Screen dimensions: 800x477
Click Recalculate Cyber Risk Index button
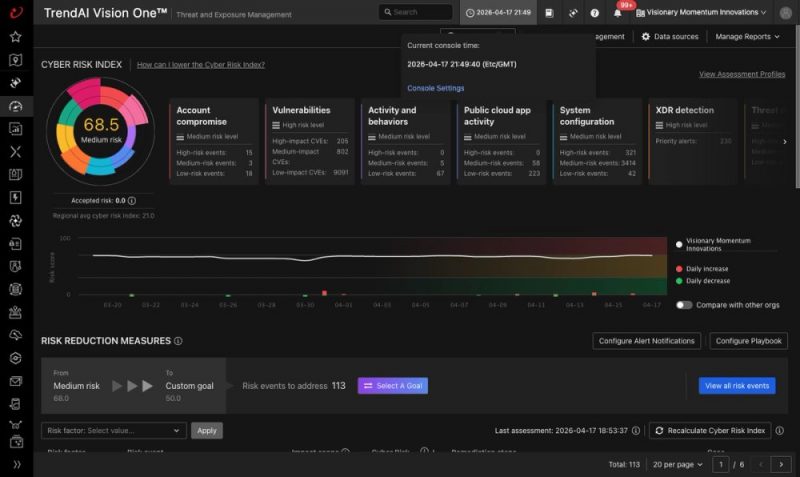click(x=710, y=431)
